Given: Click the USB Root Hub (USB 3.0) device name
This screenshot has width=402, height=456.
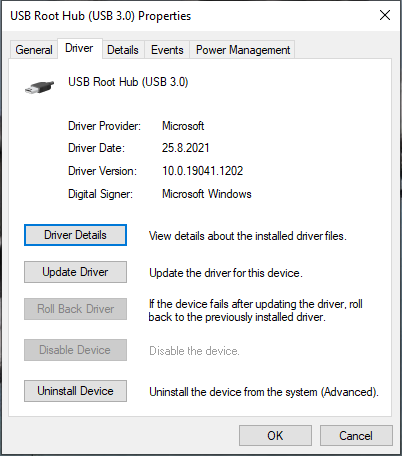Looking at the screenshot, I should [128, 82].
